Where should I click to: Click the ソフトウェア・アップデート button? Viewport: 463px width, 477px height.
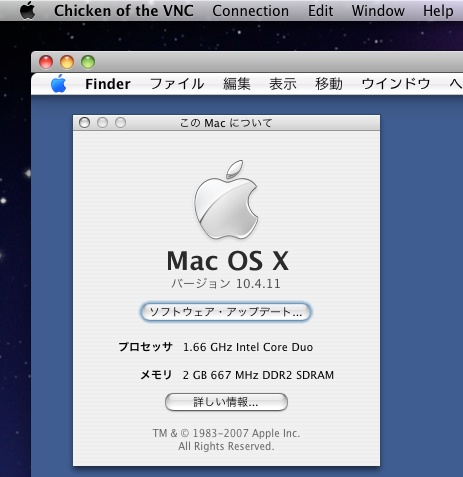coord(226,312)
